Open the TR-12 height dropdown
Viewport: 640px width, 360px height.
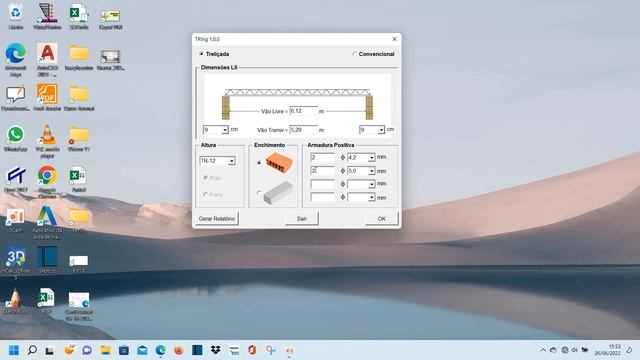point(231,161)
